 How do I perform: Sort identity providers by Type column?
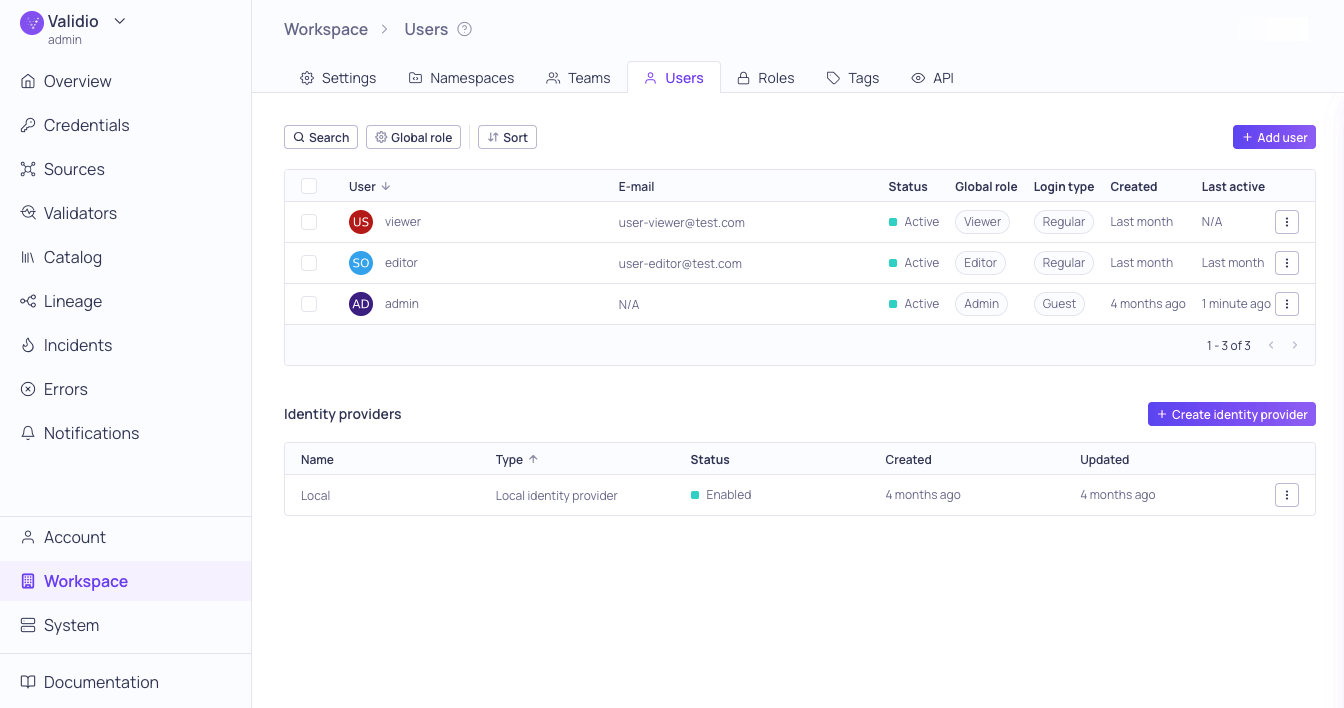[x=517, y=460]
